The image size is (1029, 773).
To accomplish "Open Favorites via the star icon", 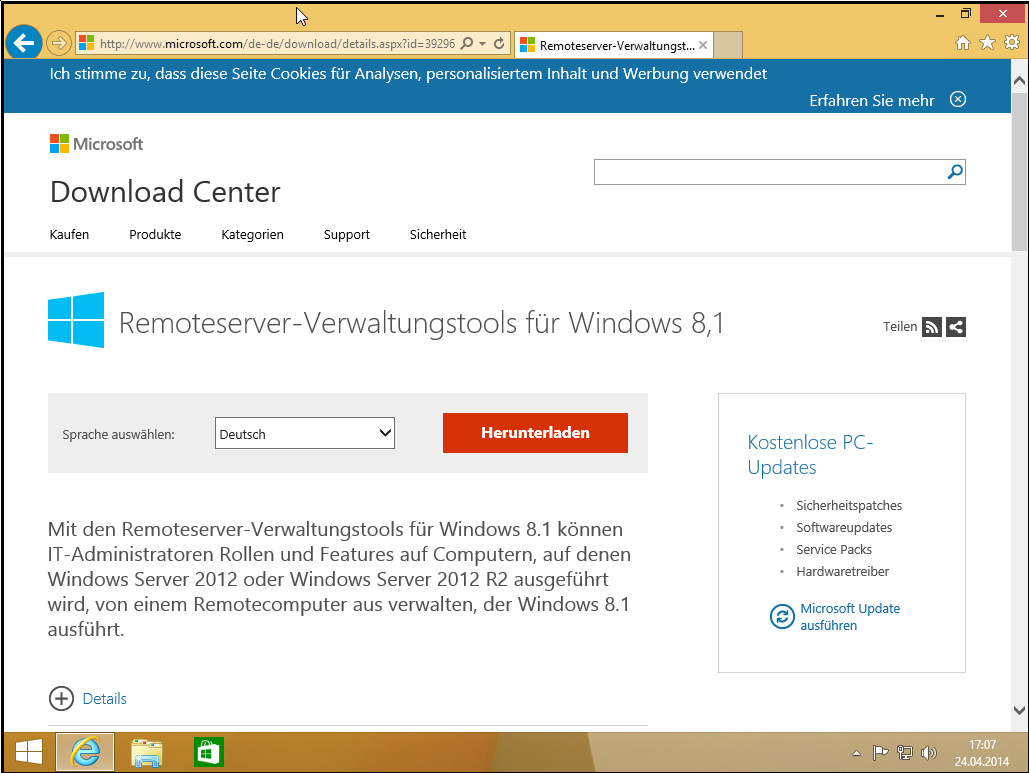I will [987, 43].
